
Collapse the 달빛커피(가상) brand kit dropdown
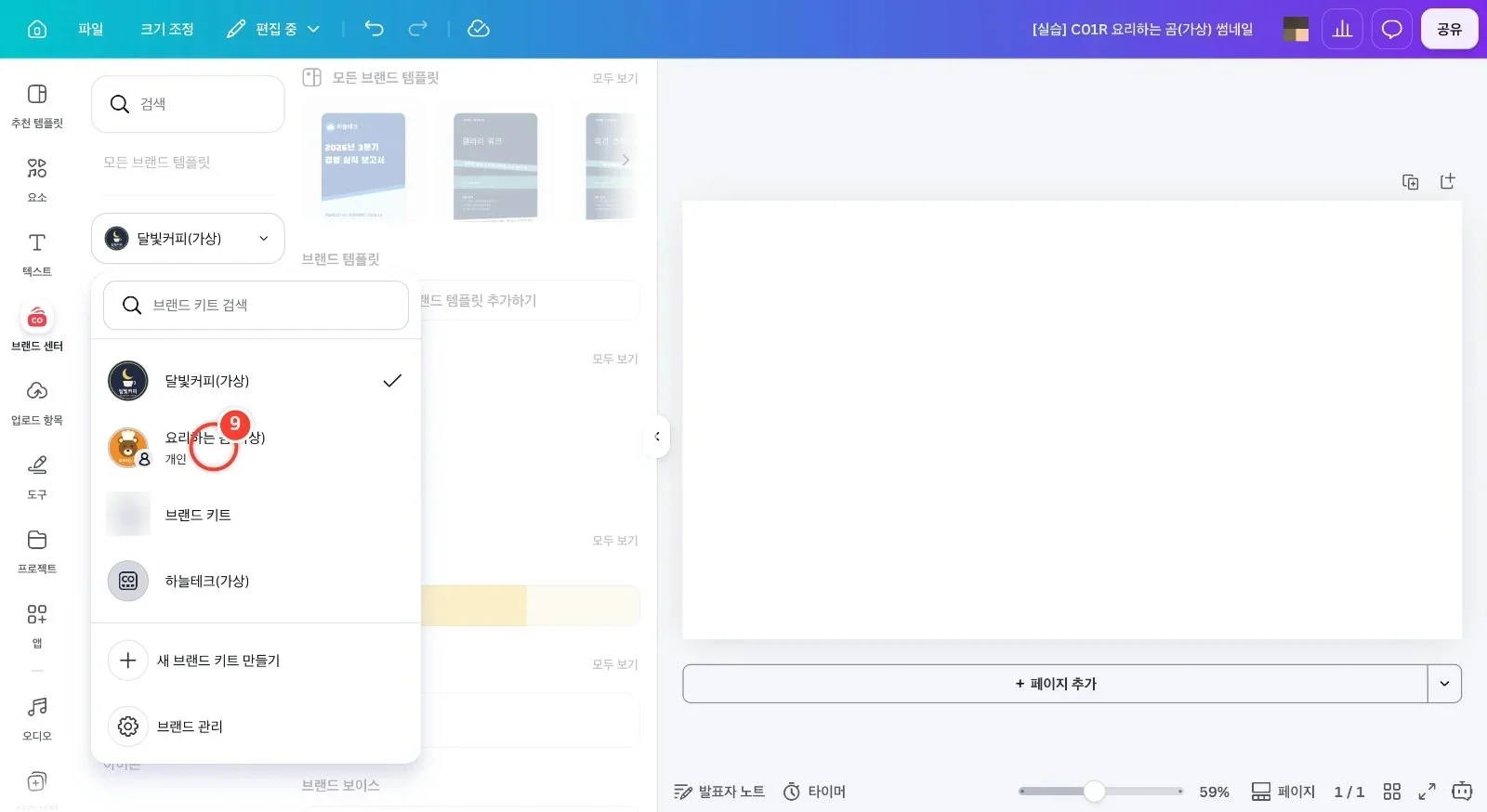[x=188, y=239]
